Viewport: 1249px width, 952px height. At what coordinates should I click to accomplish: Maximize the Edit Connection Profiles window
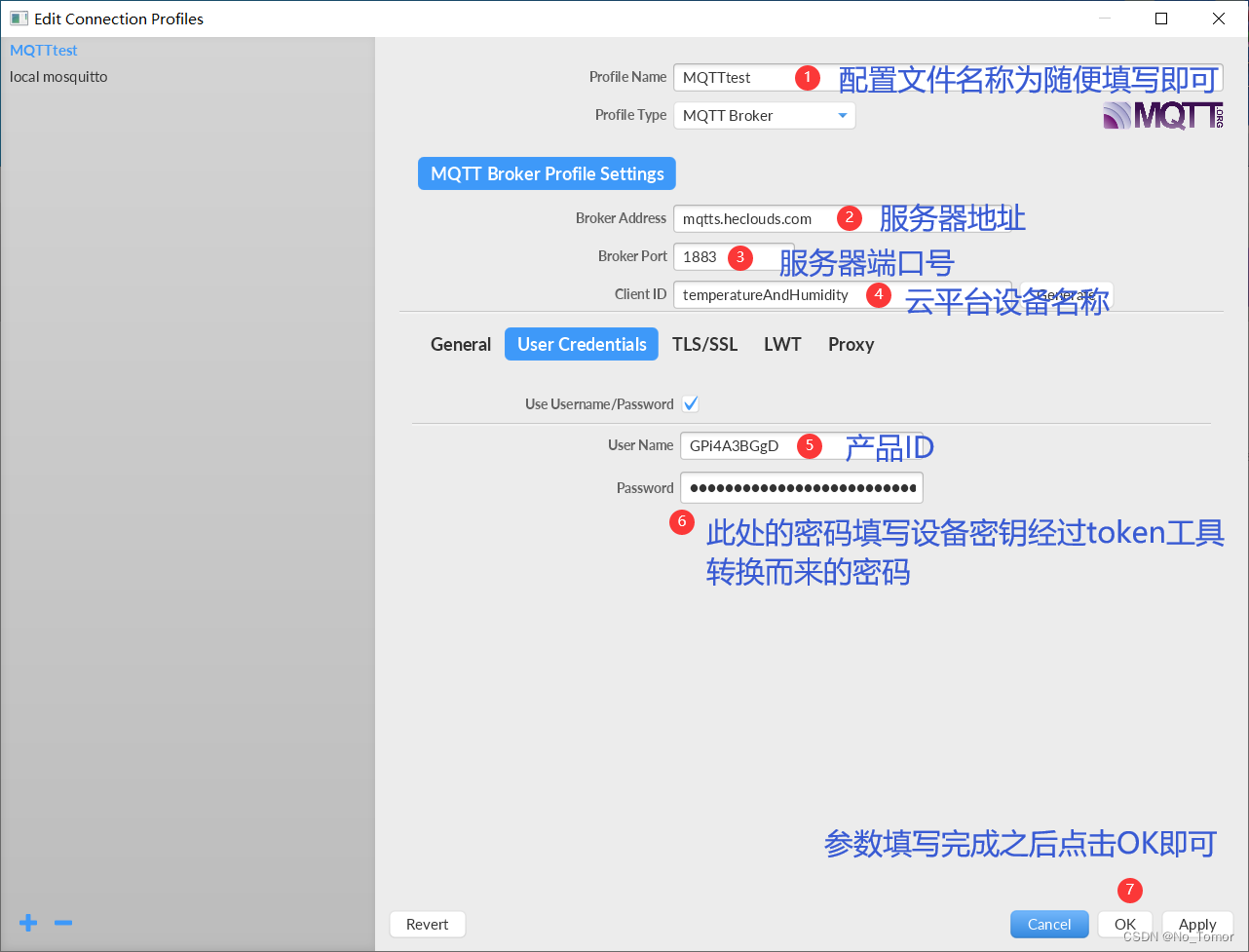pos(1161,19)
